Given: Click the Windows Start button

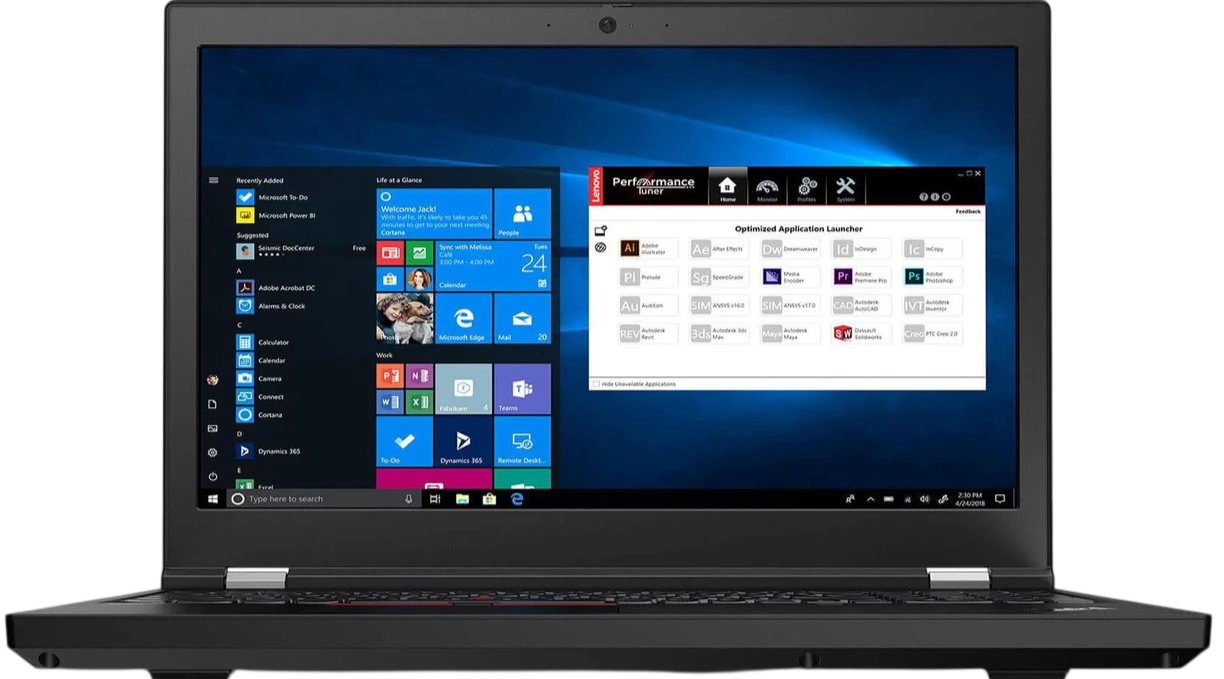Looking at the screenshot, I should point(213,498).
